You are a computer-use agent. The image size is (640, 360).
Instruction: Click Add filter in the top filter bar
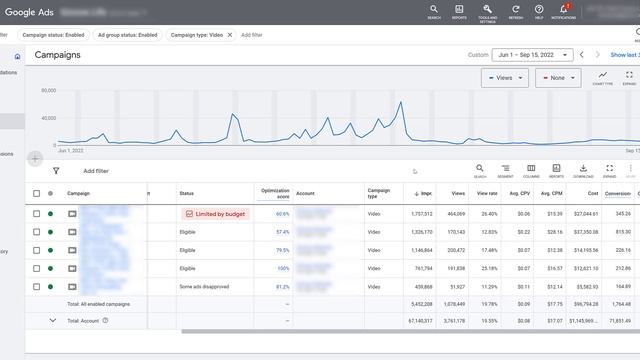[251, 35]
